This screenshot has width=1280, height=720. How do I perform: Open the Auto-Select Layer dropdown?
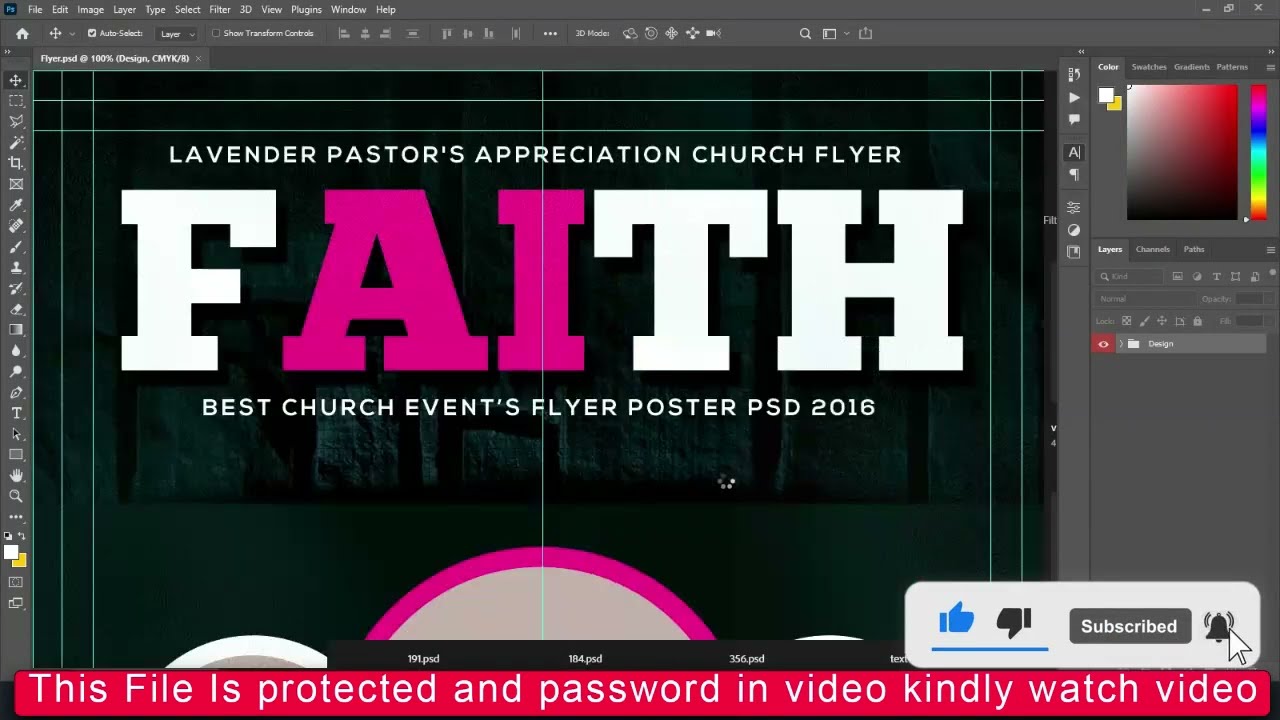pyautogui.click(x=178, y=33)
